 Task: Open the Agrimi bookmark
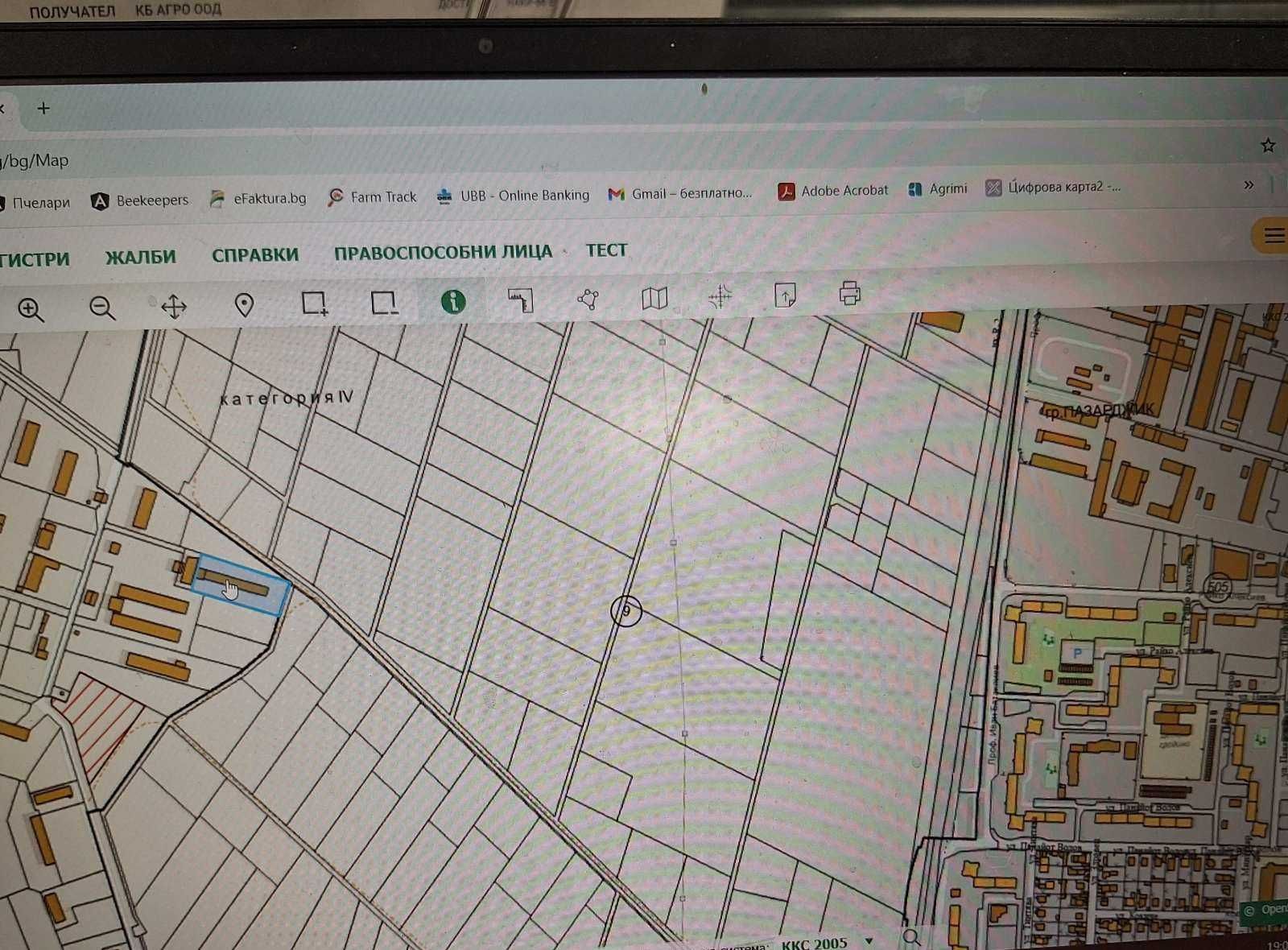(x=937, y=188)
